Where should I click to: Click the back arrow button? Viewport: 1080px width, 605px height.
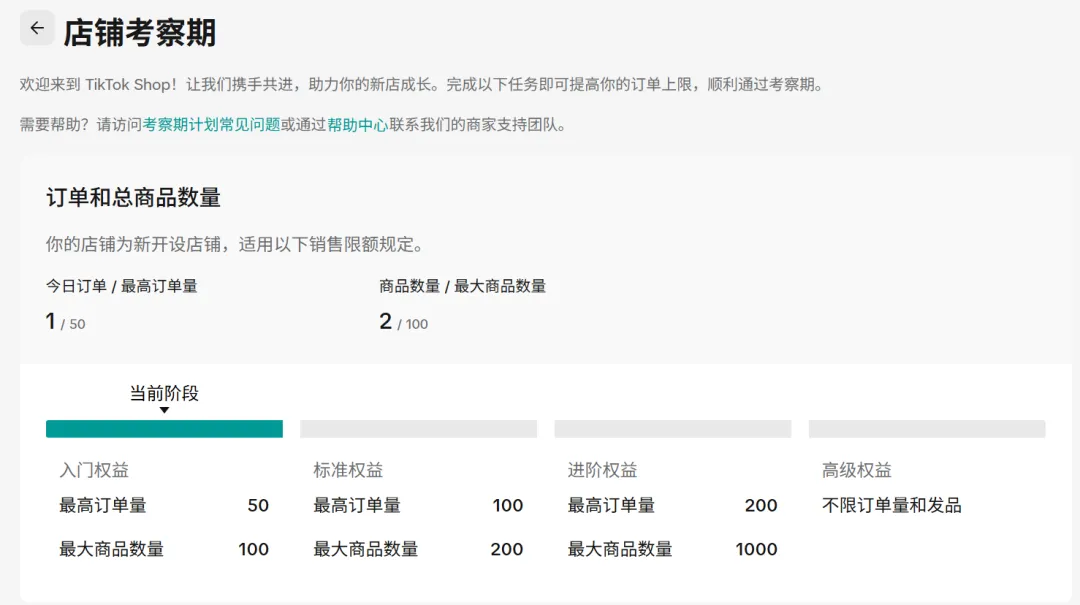(x=37, y=29)
